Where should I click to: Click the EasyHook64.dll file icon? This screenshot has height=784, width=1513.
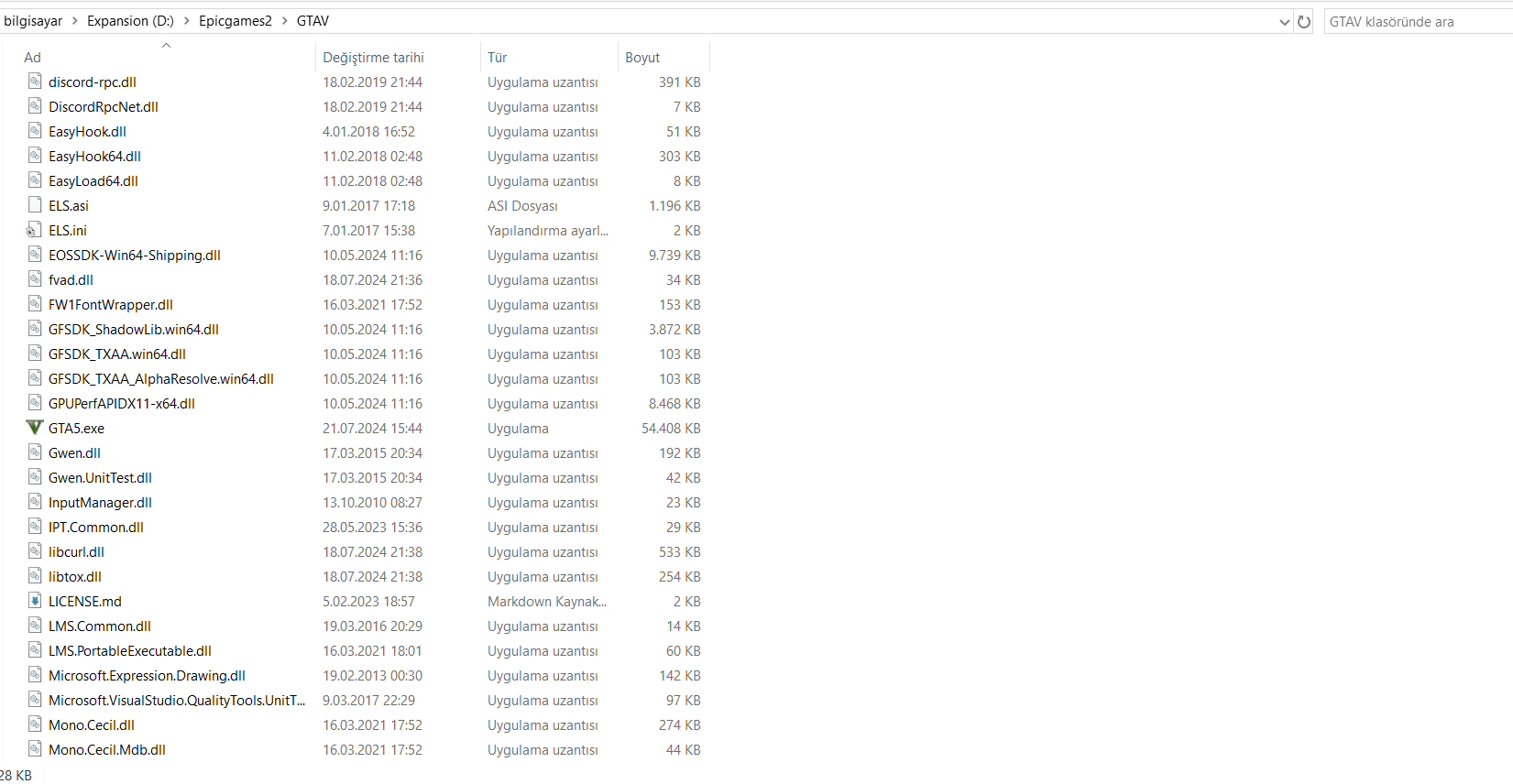pyautogui.click(x=35, y=156)
